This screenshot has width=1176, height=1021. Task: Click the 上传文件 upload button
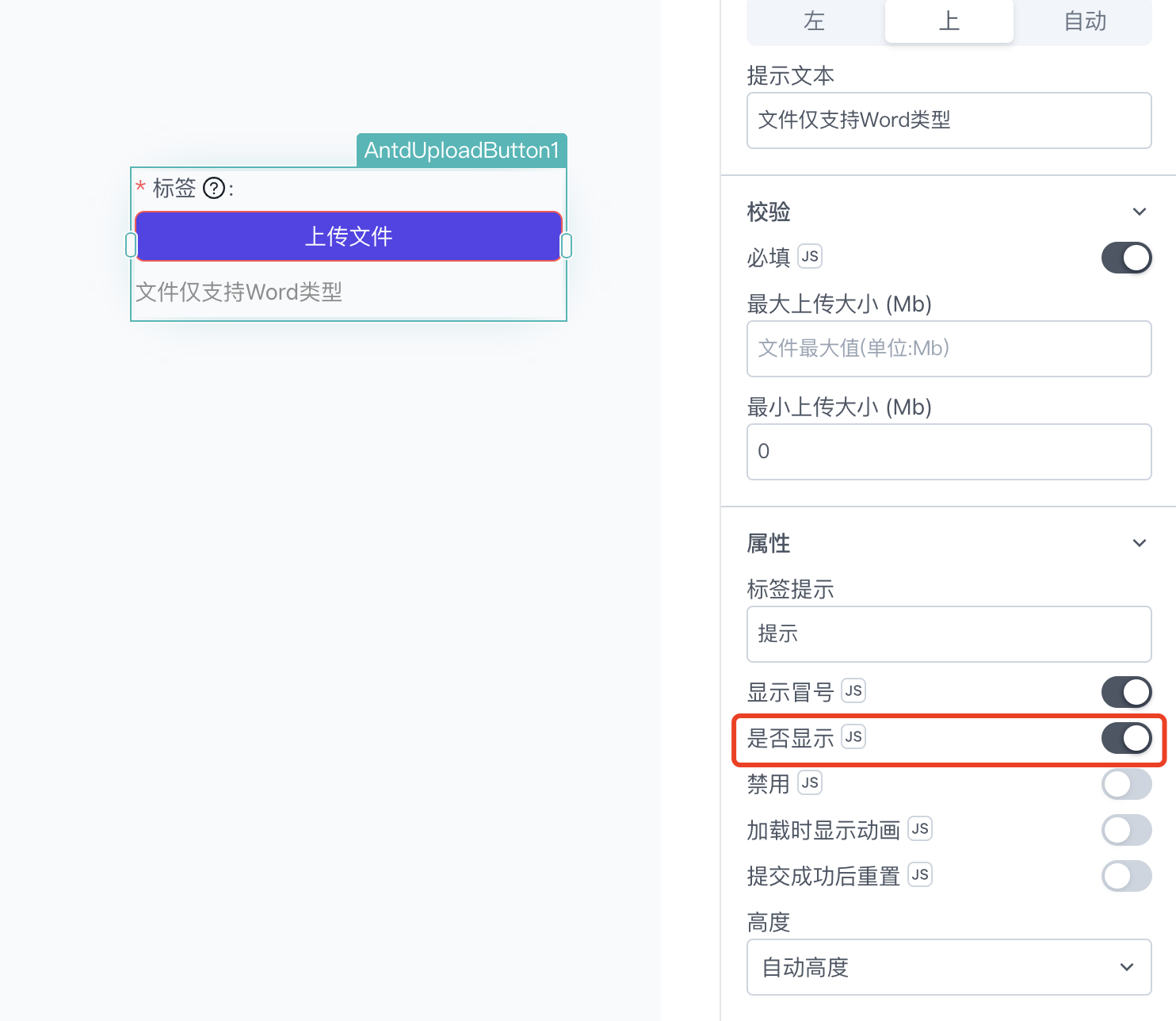(x=349, y=236)
